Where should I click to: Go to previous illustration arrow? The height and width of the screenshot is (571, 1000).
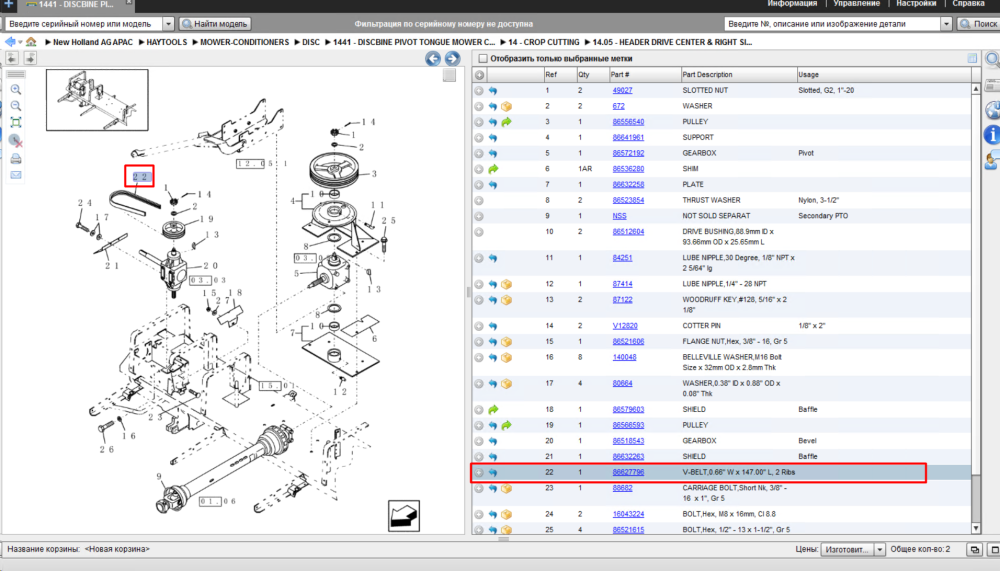point(433,59)
